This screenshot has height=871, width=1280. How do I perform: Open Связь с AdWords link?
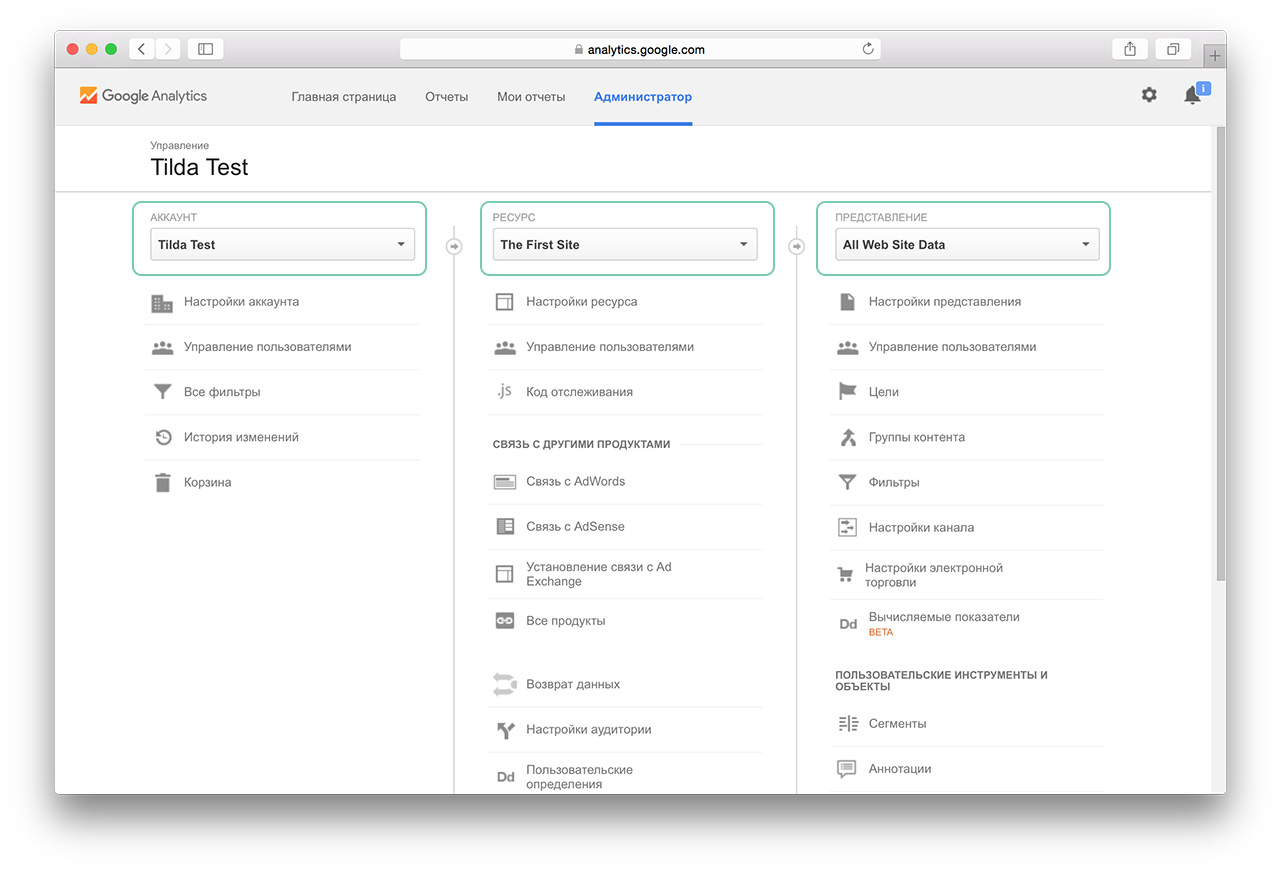click(575, 482)
